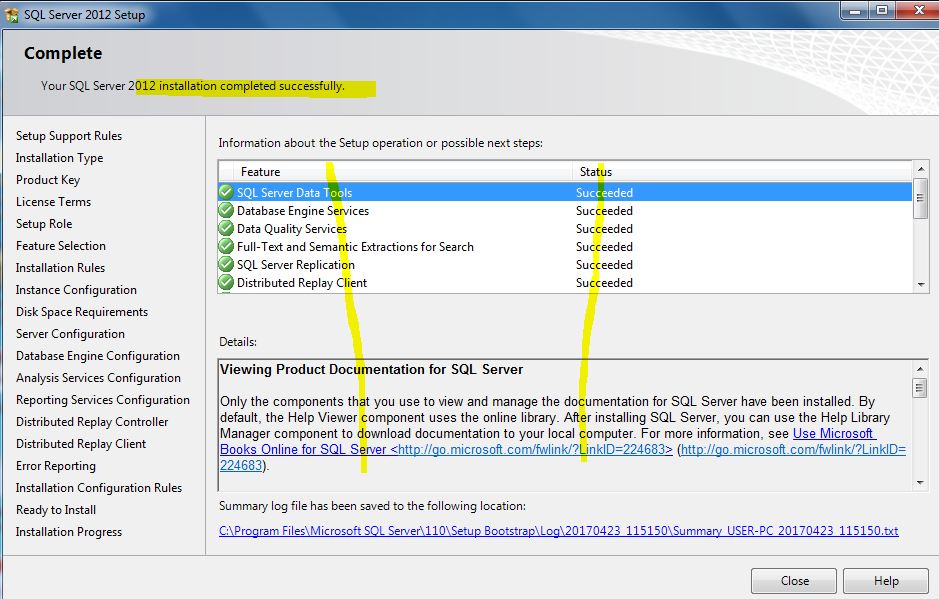The width and height of the screenshot is (939, 599).
Task: Click Analysis Services Configuration step
Action: coord(98,378)
